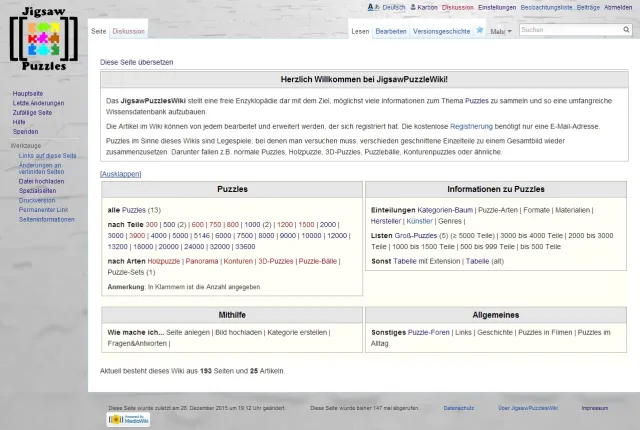640x430 pixels.
Task: Open Datei hochladen in sidebar
Action: click(41, 181)
